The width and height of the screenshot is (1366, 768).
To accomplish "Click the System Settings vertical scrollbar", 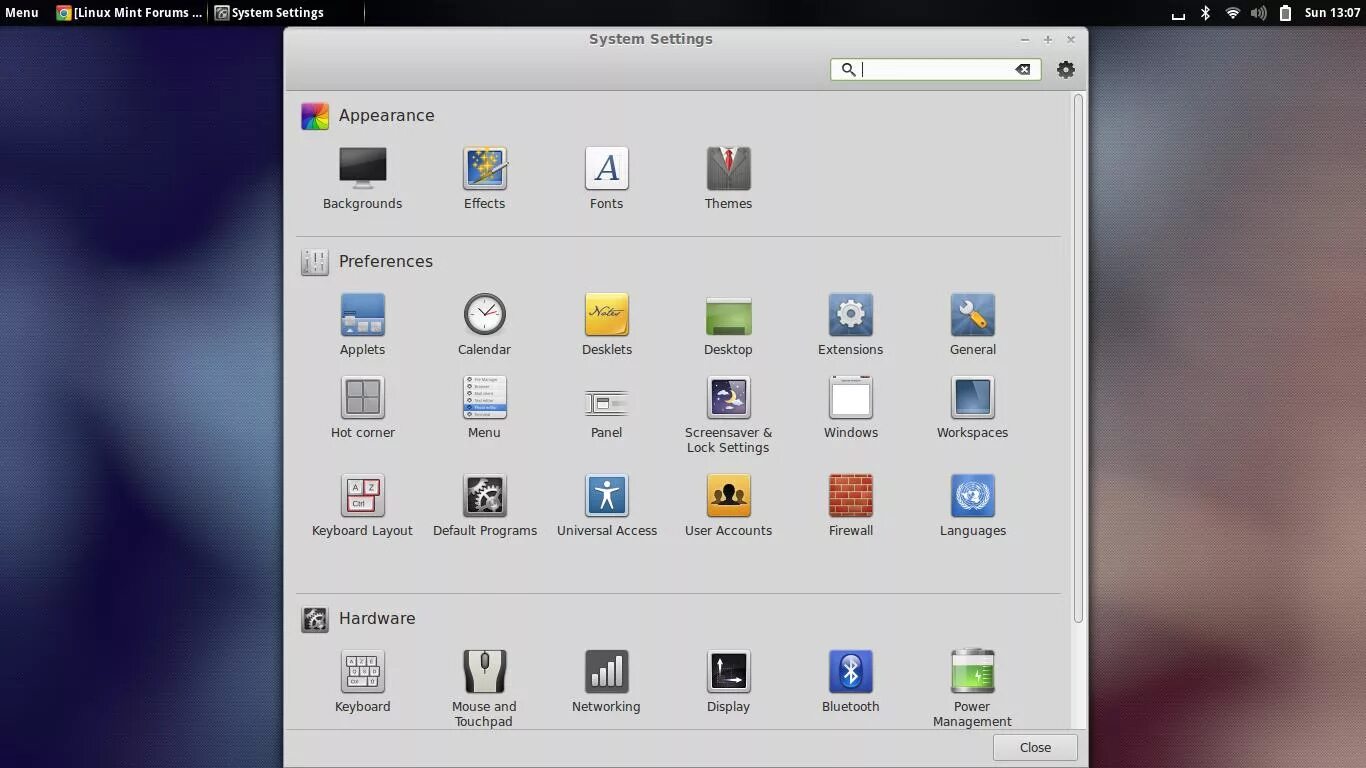I will (1078, 359).
